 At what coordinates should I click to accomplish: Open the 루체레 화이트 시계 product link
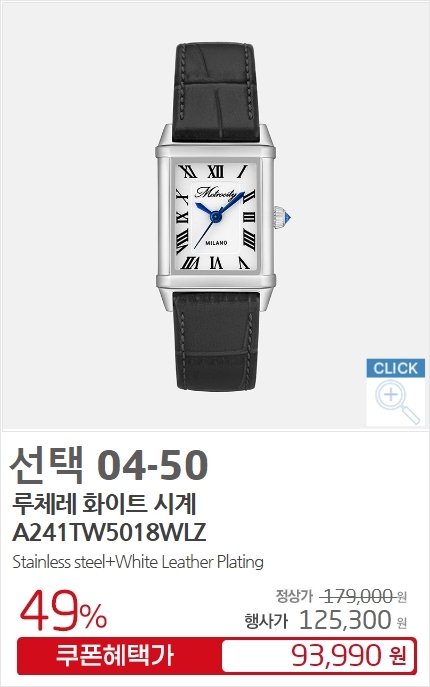coord(104,504)
